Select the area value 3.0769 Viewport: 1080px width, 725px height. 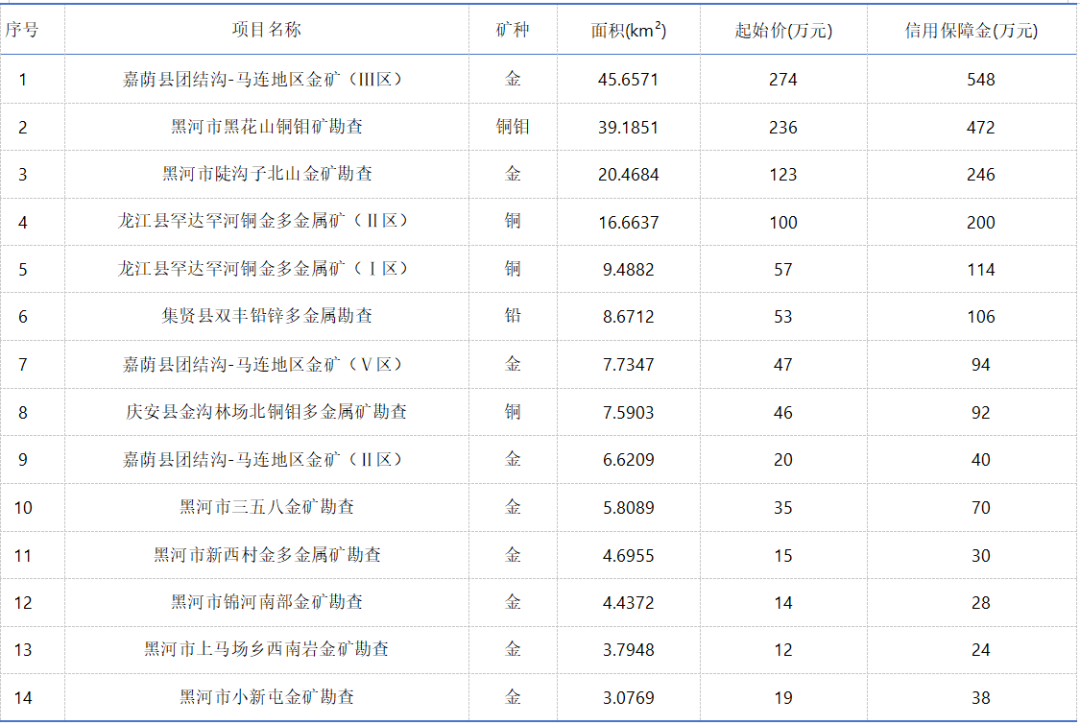[628, 698]
